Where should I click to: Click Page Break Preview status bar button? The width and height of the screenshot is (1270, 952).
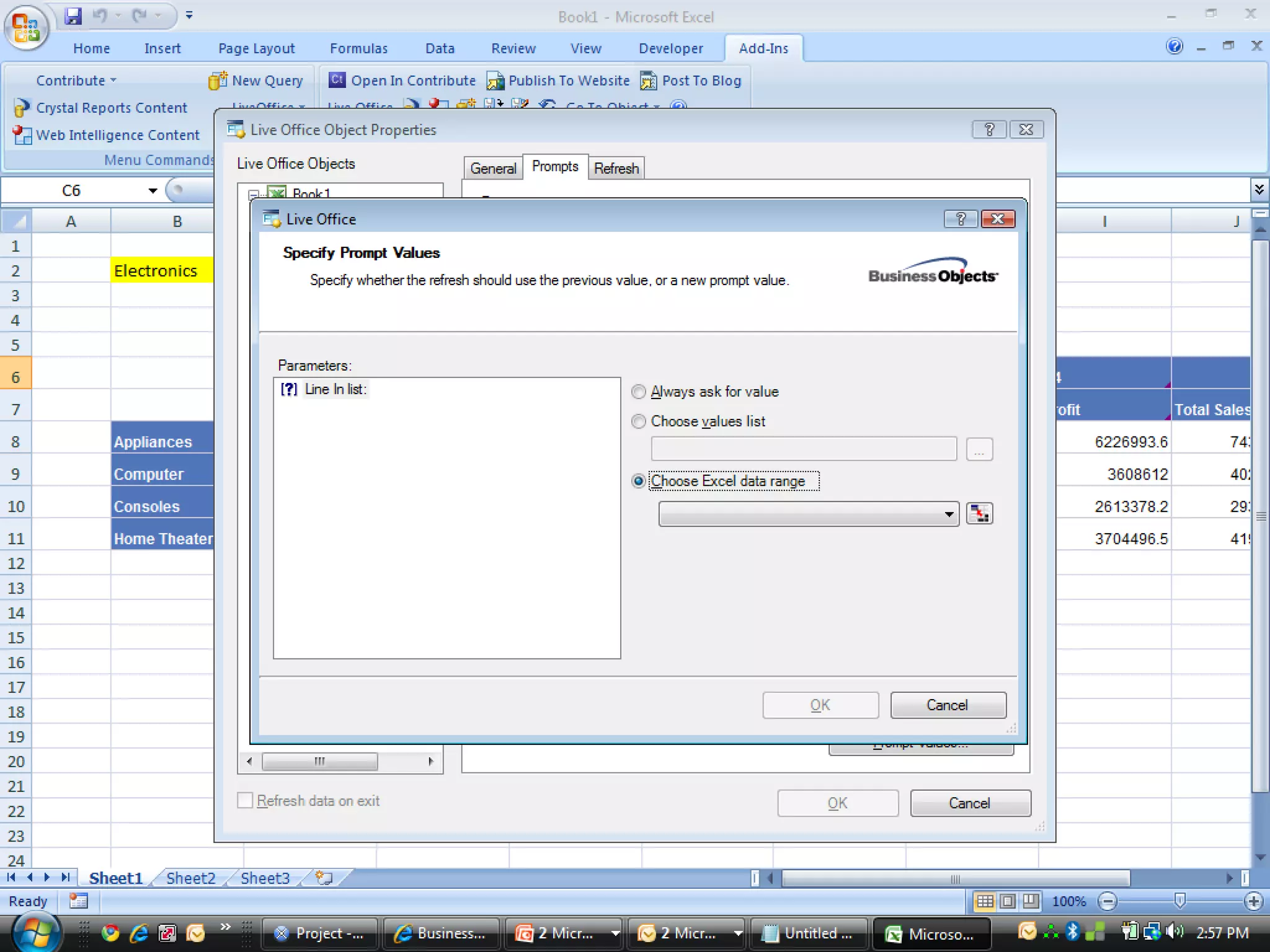tap(1031, 901)
